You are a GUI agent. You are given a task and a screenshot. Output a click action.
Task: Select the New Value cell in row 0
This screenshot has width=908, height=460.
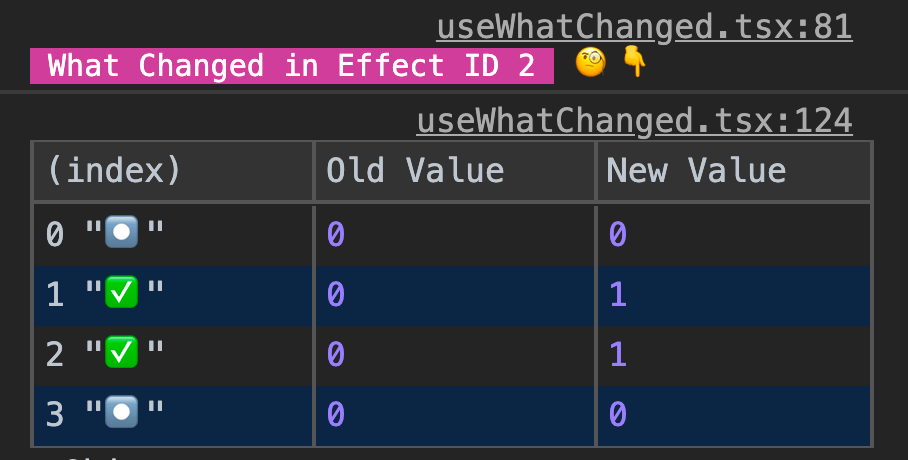tap(734, 235)
